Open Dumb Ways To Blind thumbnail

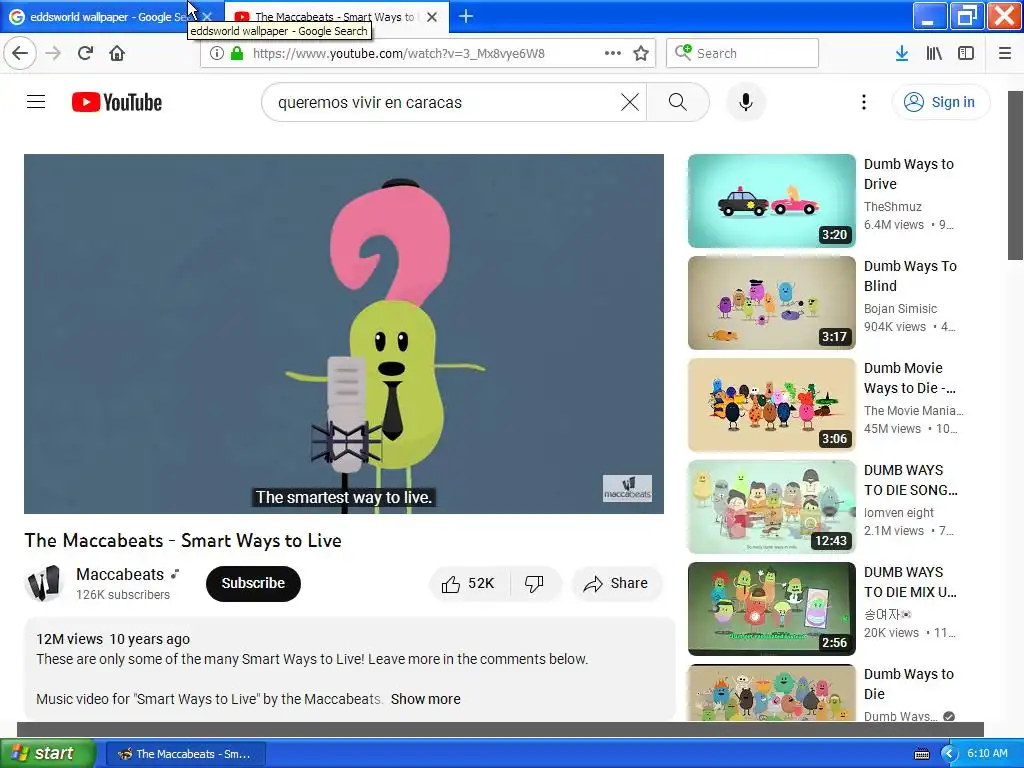coord(771,302)
